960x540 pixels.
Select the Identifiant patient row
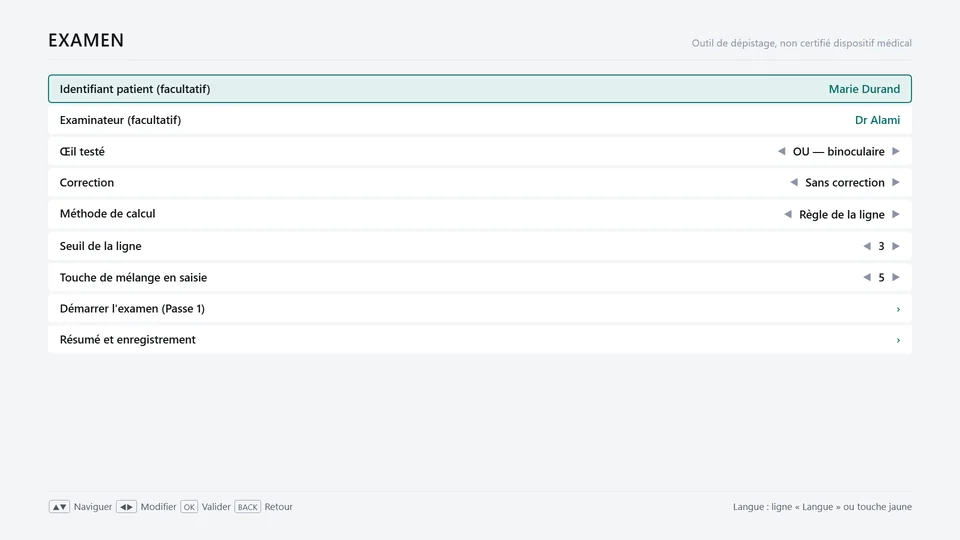coord(480,89)
